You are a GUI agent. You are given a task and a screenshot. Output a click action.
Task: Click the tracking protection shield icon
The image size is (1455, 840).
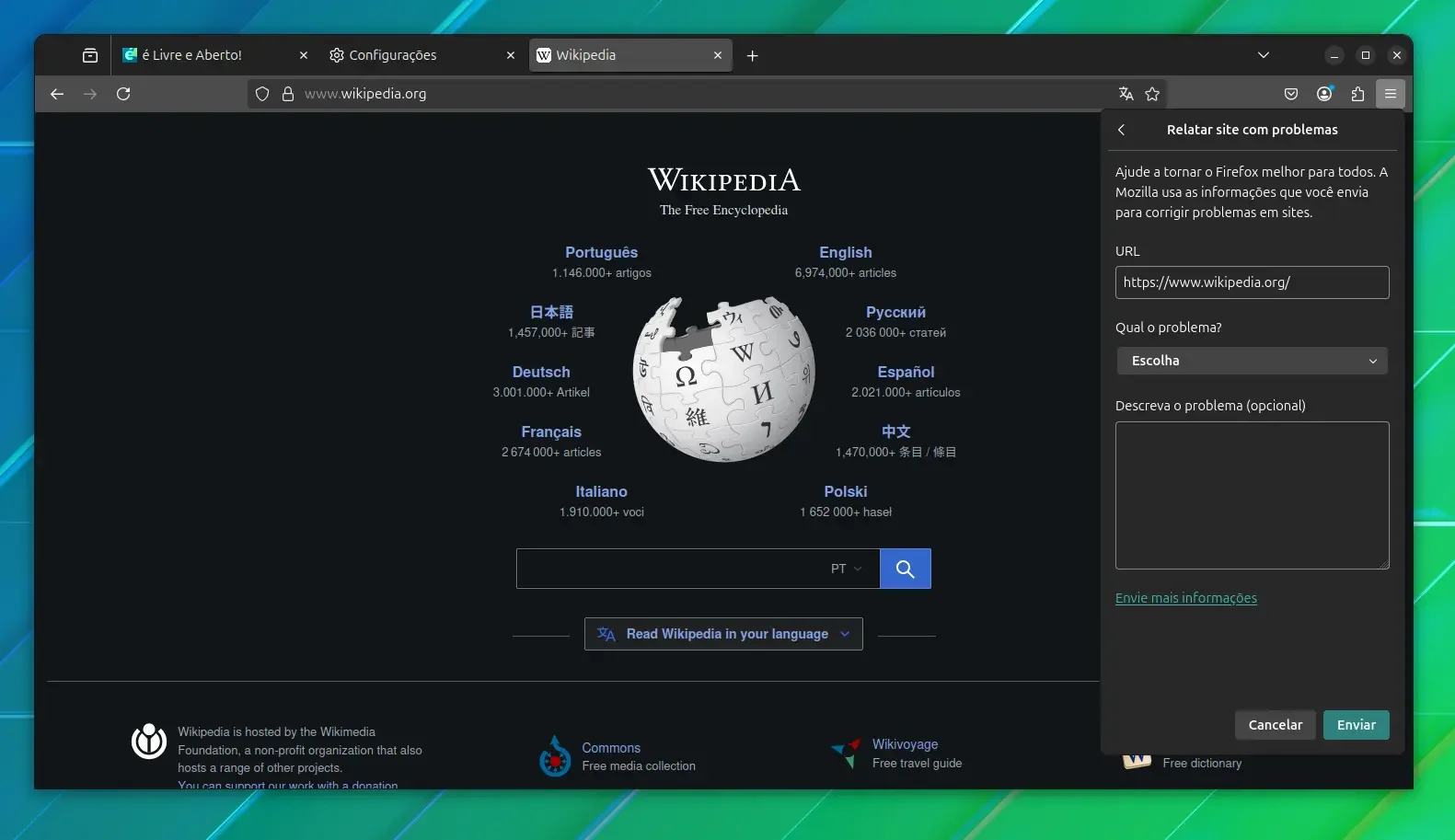pyautogui.click(x=262, y=94)
